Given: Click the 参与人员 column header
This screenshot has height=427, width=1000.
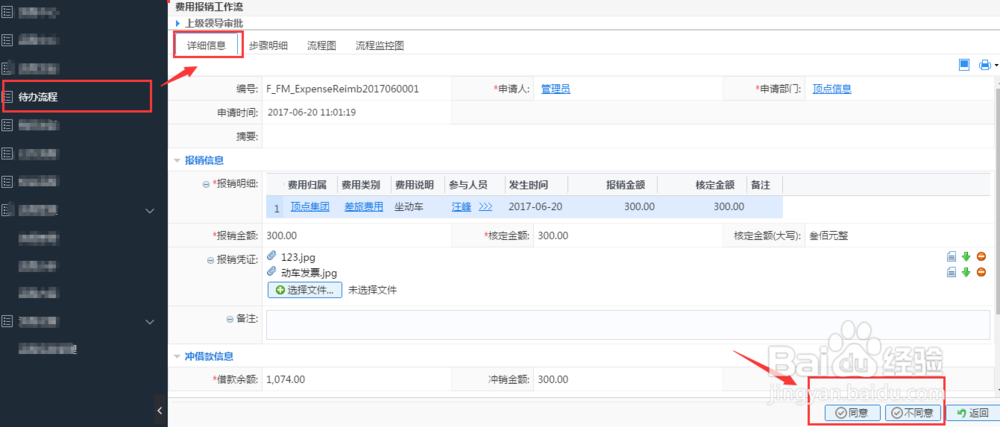Looking at the screenshot, I should (x=468, y=185).
